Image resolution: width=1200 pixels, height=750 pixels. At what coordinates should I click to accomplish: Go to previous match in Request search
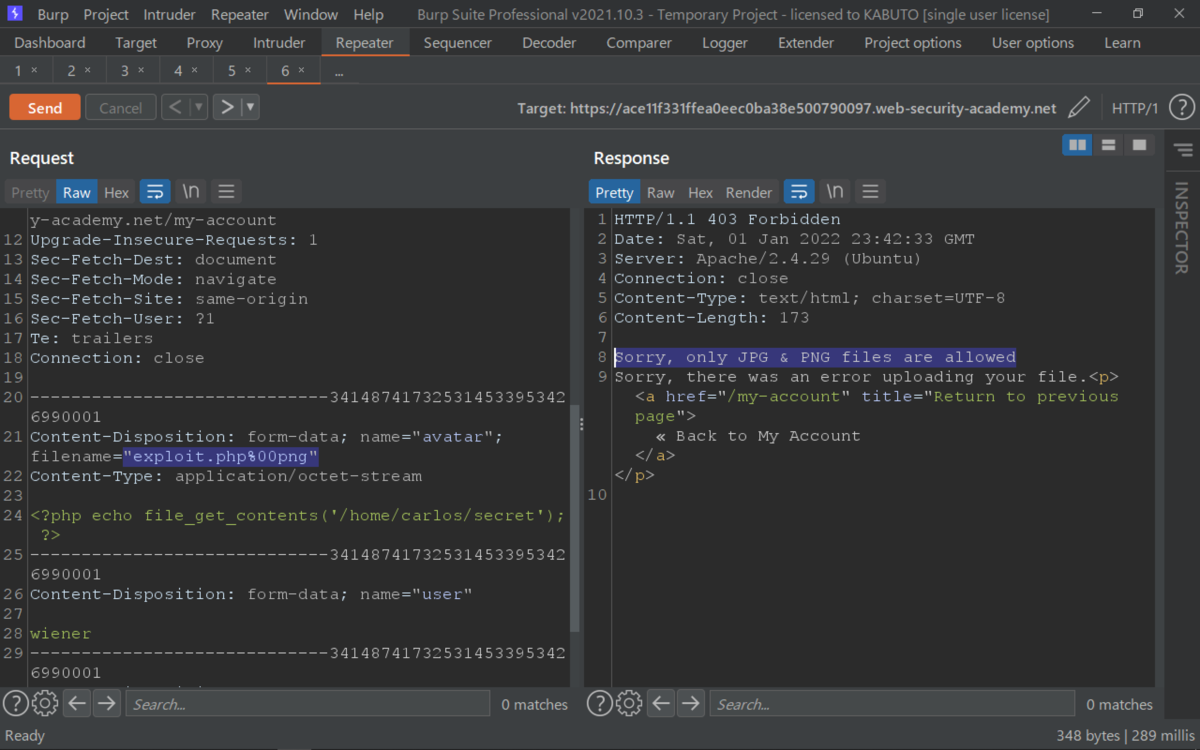[77, 704]
